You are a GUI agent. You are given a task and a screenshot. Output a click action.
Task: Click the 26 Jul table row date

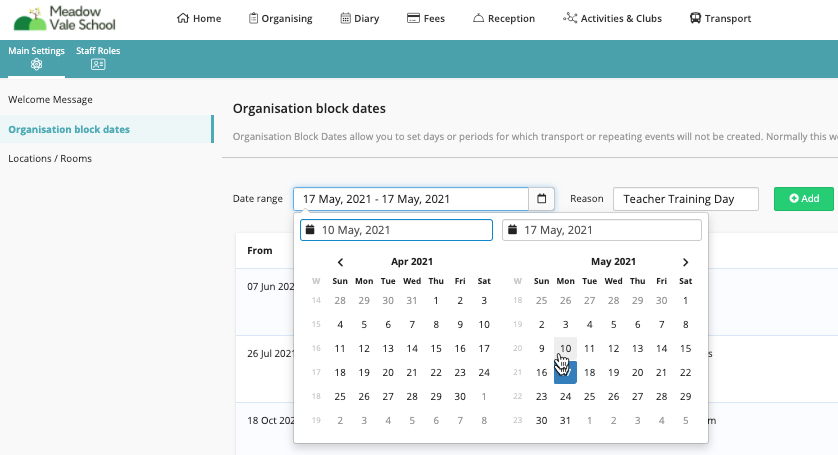[270, 353]
